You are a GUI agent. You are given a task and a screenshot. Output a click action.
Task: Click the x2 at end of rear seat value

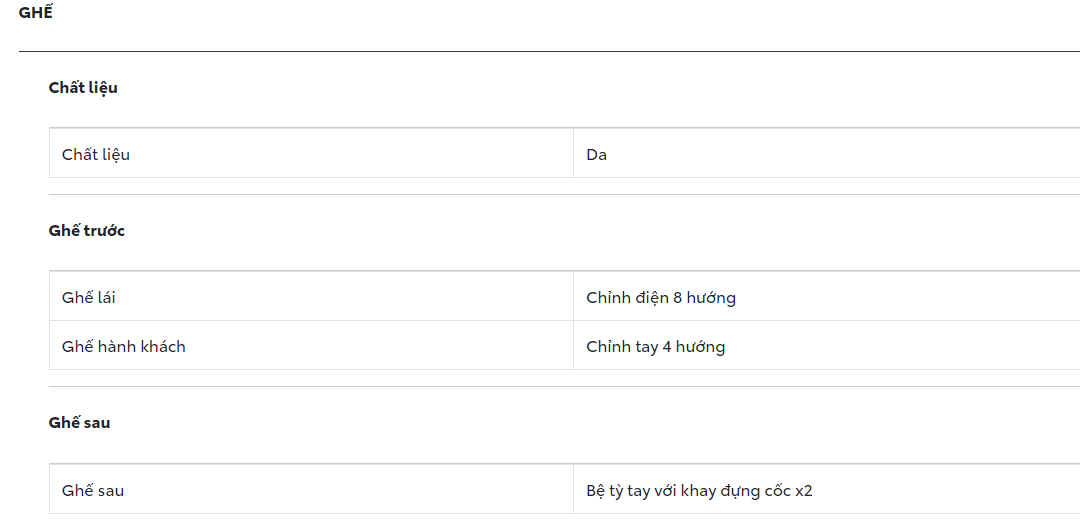[x=804, y=491]
